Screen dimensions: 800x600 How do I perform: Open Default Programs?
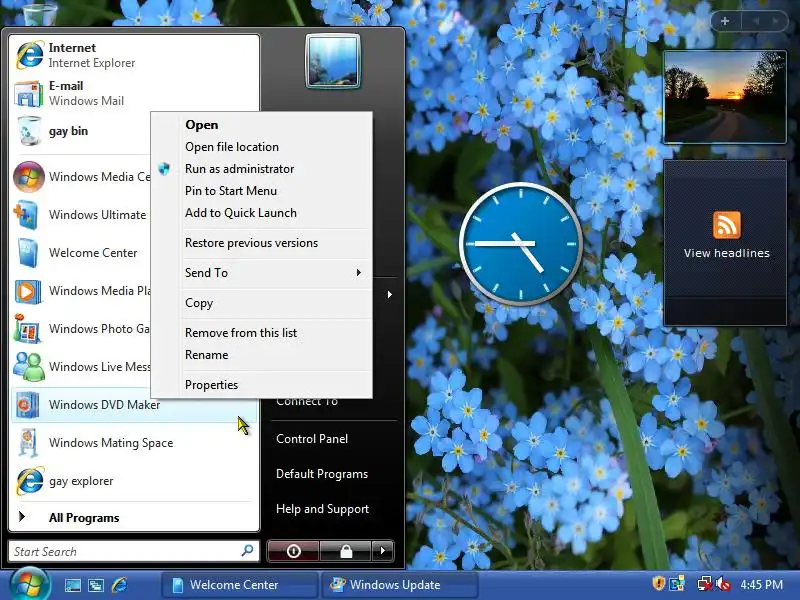[x=322, y=474]
